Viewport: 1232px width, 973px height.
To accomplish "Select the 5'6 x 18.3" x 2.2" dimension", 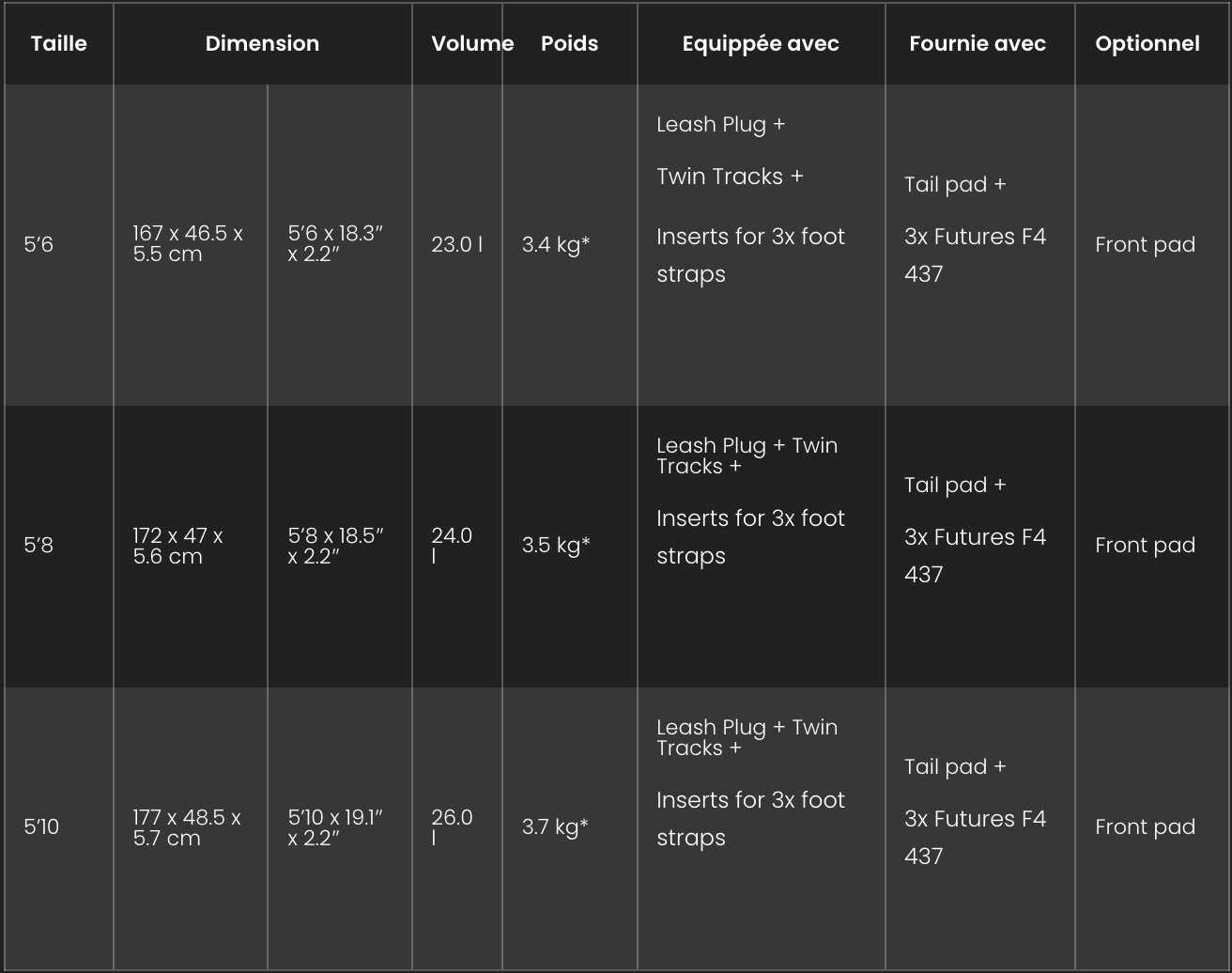I will tap(336, 244).
